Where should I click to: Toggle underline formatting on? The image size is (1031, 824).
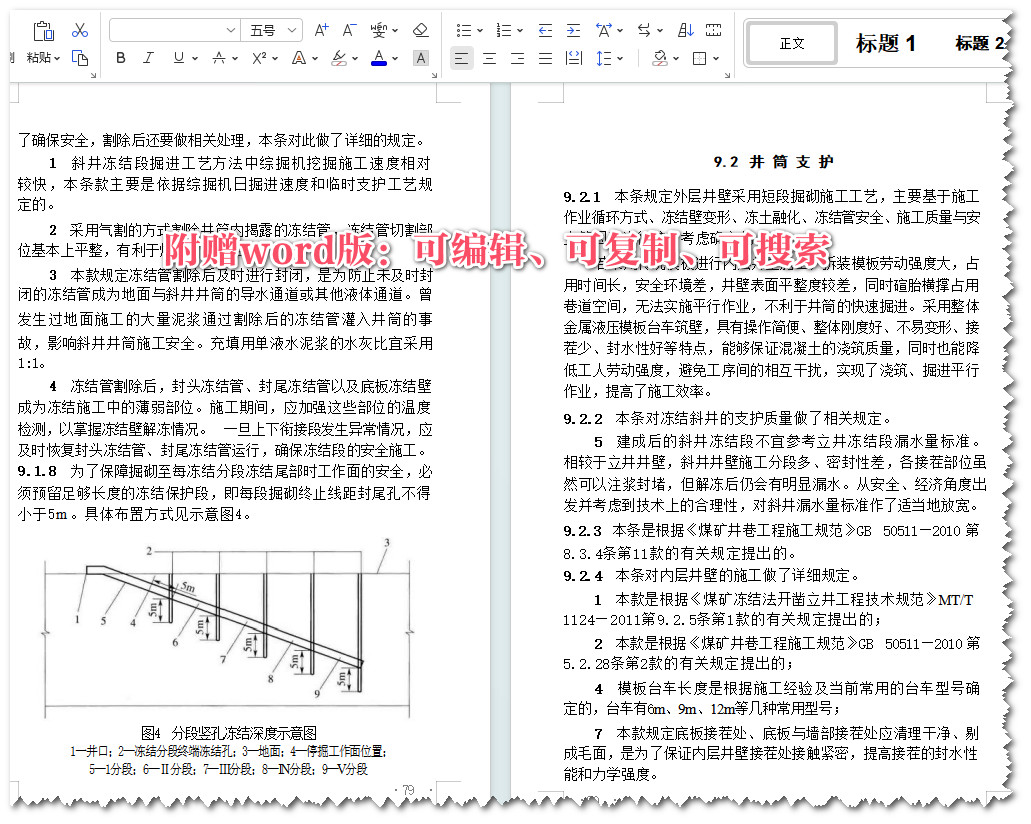[178, 58]
